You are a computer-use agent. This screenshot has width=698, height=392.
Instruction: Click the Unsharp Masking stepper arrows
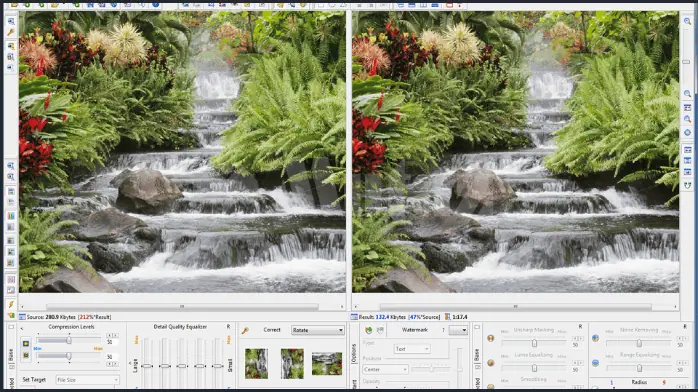tap(577, 339)
